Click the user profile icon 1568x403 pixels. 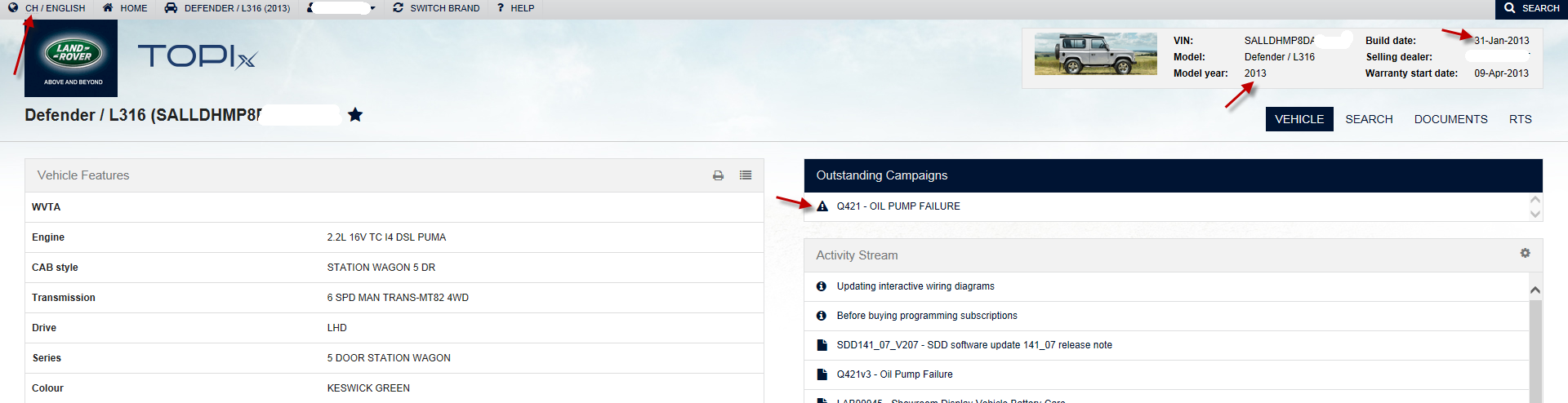click(x=310, y=7)
